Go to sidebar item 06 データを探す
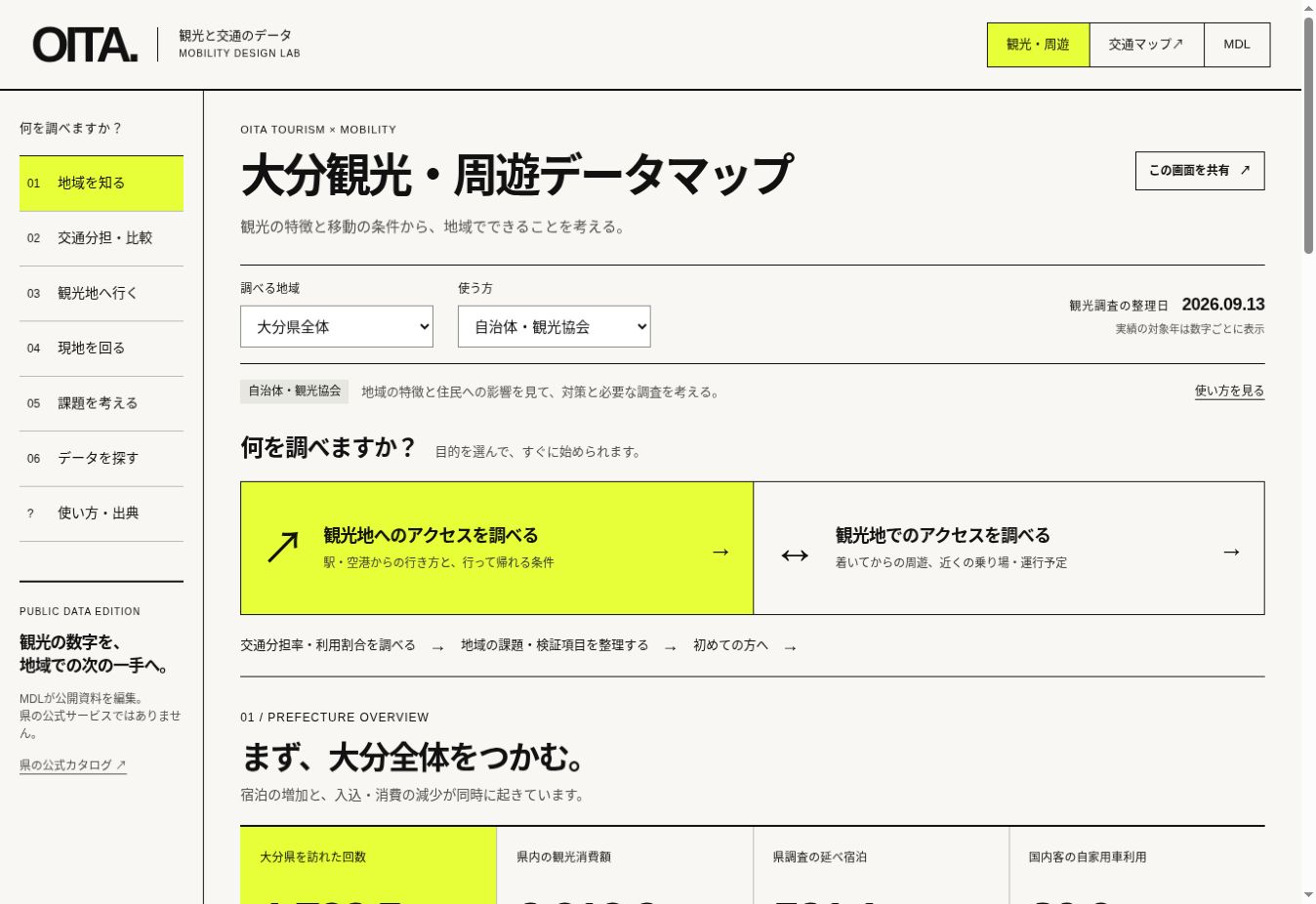 pos(102,459)
